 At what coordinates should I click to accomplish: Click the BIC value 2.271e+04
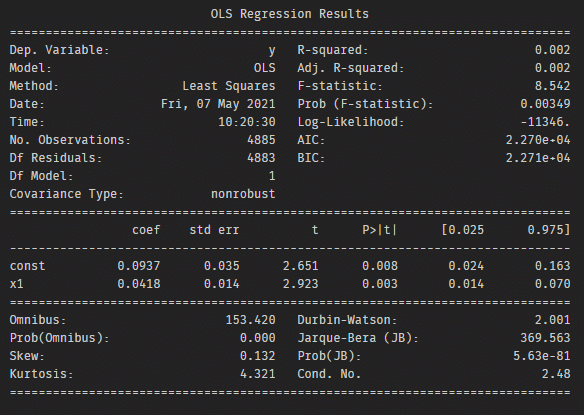coord(538,158)
